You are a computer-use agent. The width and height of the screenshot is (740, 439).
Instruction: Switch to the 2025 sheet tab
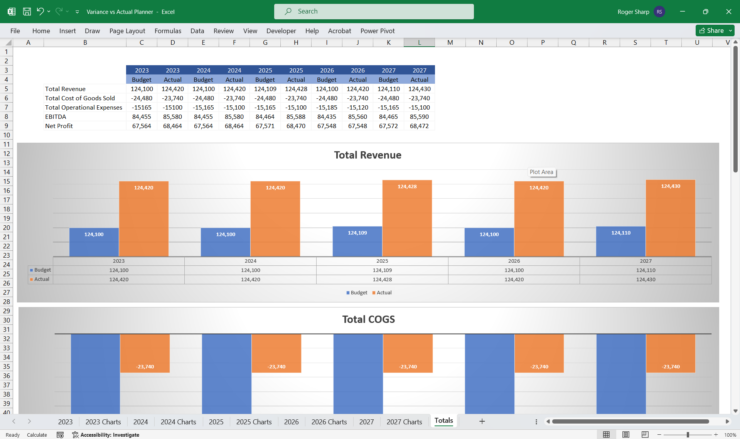[x=216, y=422]
